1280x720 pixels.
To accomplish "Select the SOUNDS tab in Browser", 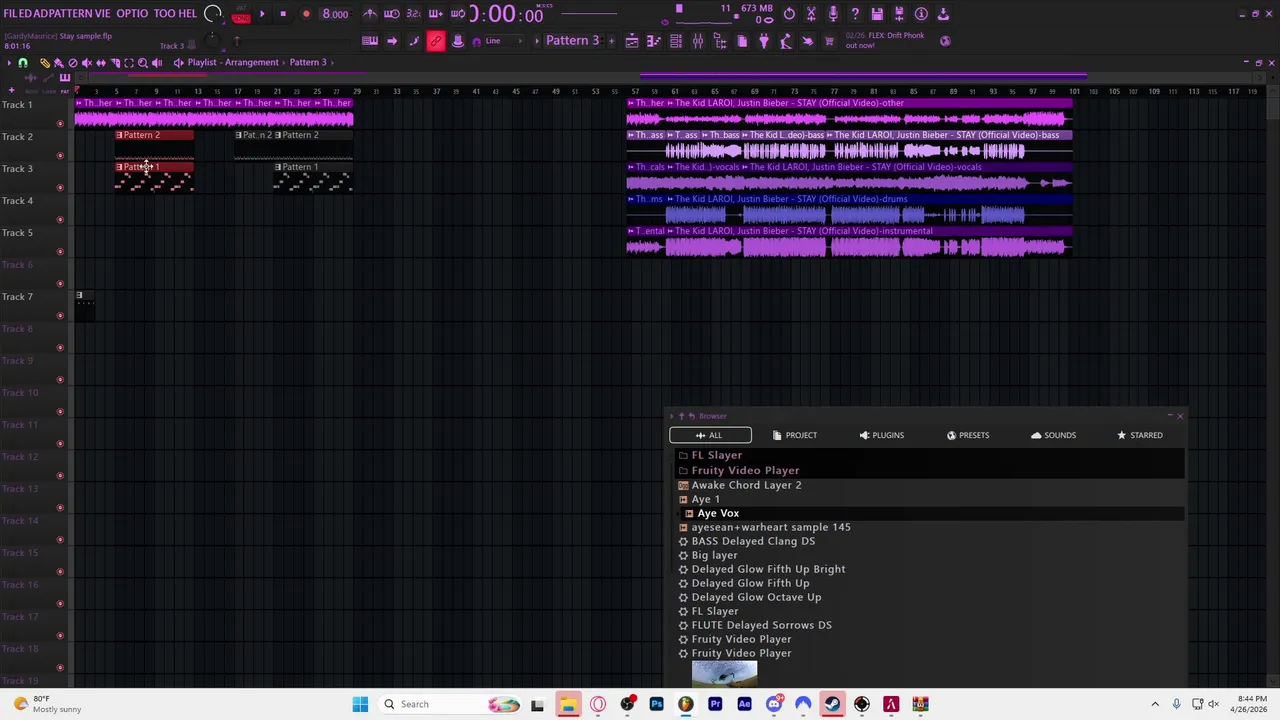I will click(x=1053, y=435).
